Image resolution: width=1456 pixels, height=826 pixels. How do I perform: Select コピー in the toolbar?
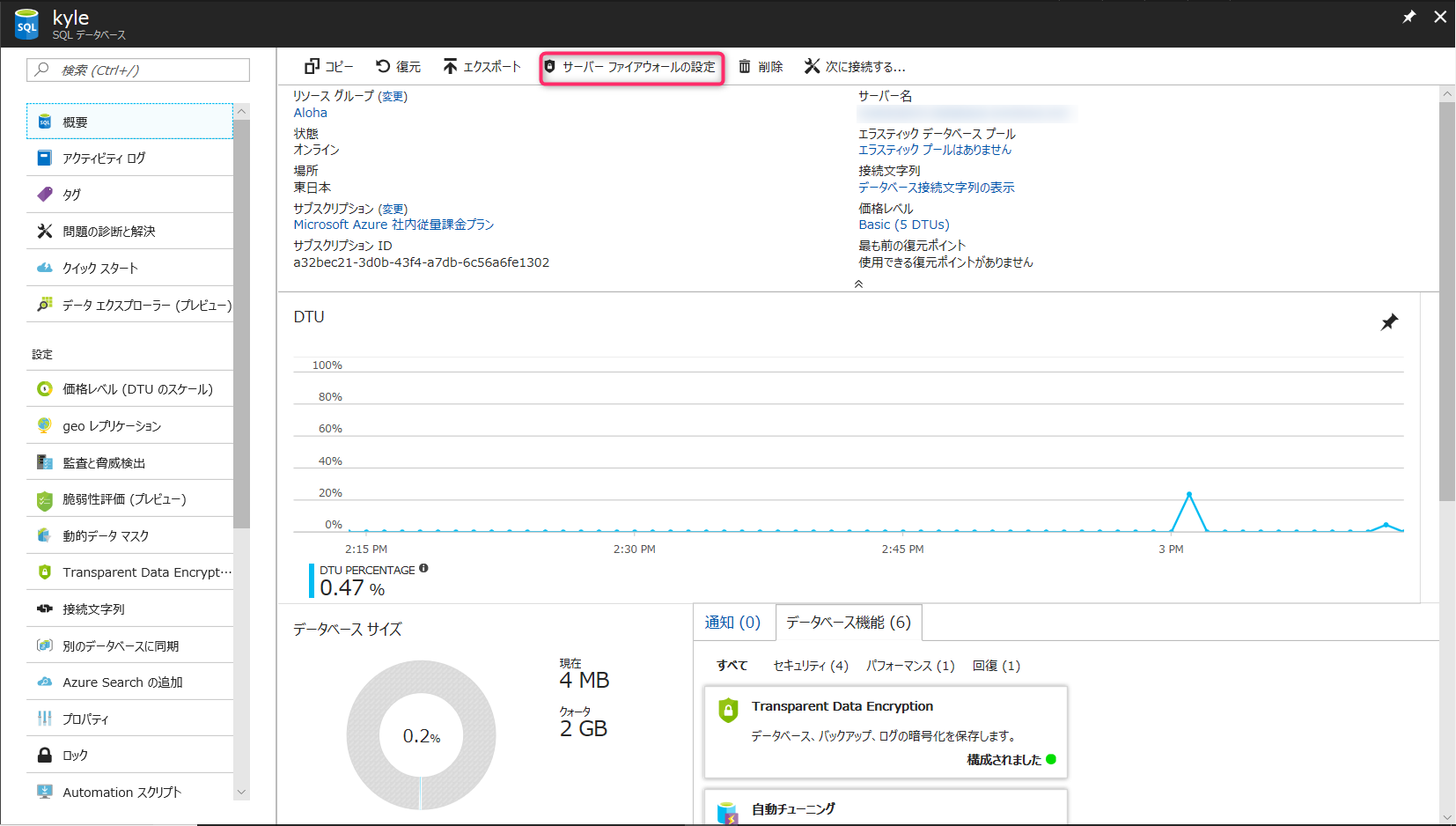point(327,65)
